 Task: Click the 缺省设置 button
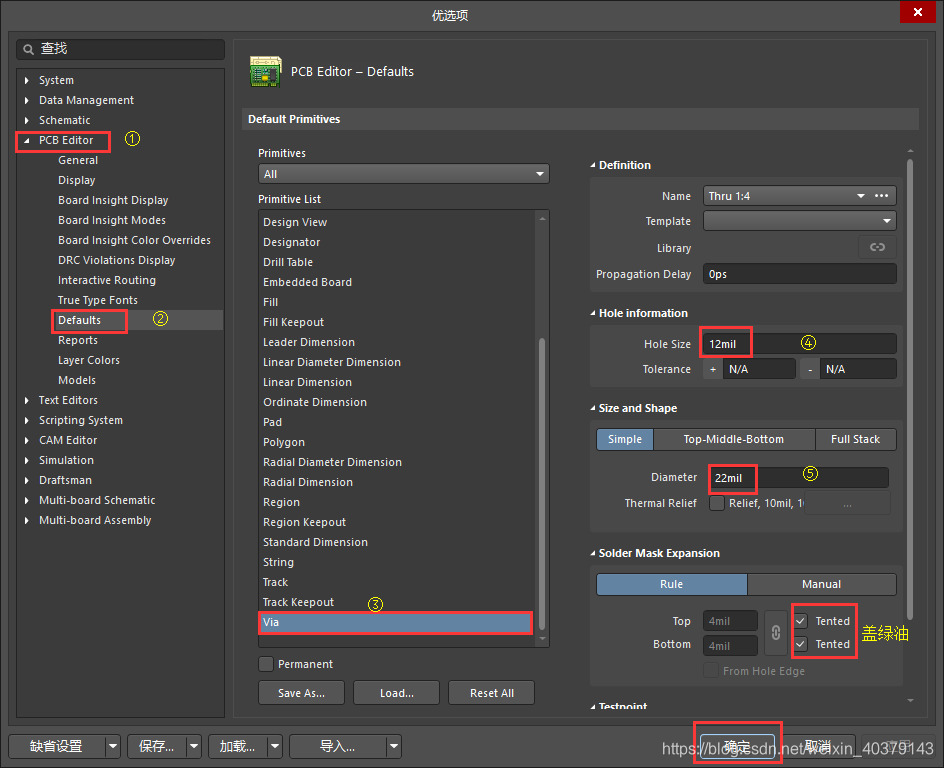[57, 746]
